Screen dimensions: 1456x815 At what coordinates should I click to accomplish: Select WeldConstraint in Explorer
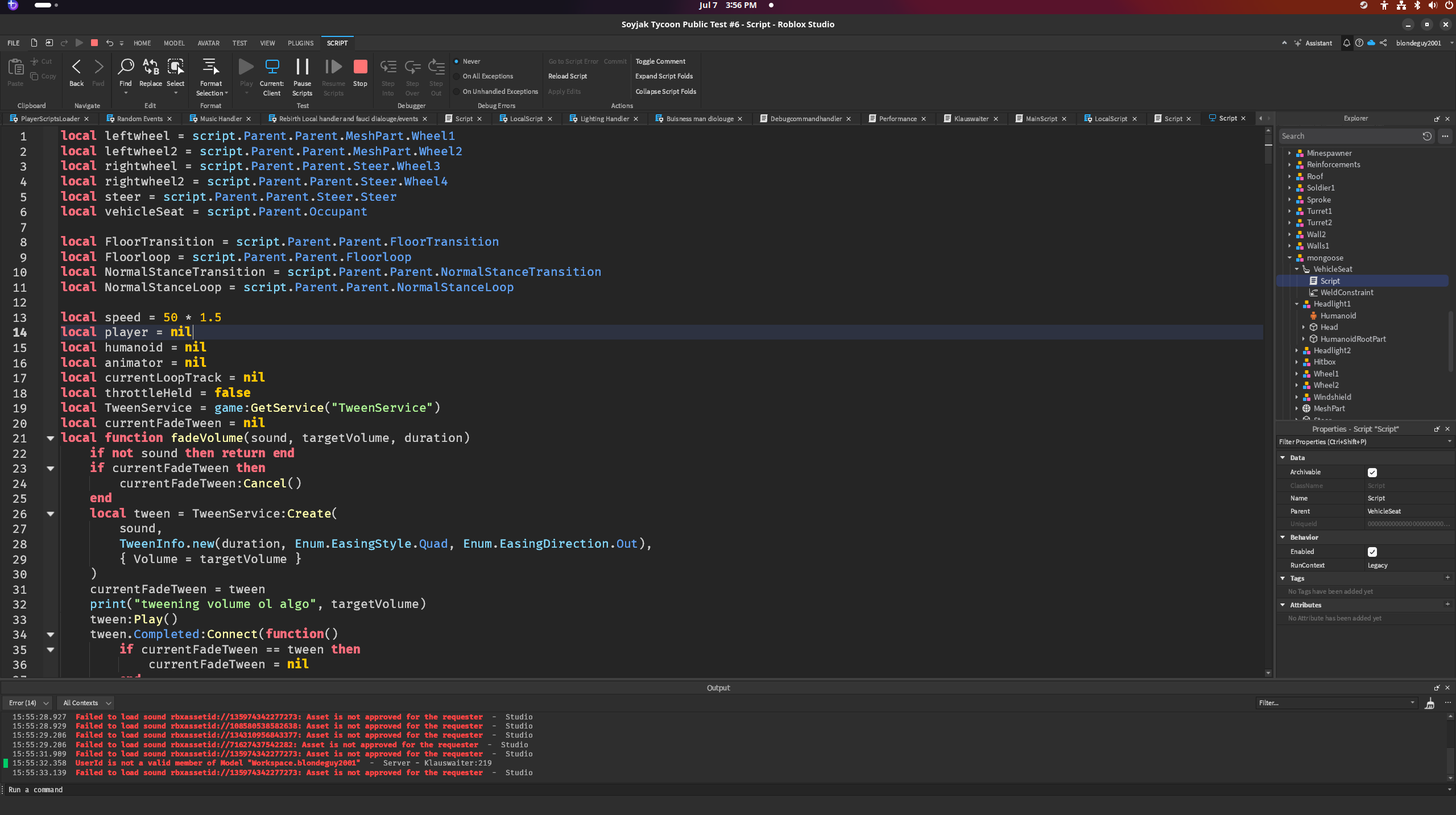[x=1346, y=292]
